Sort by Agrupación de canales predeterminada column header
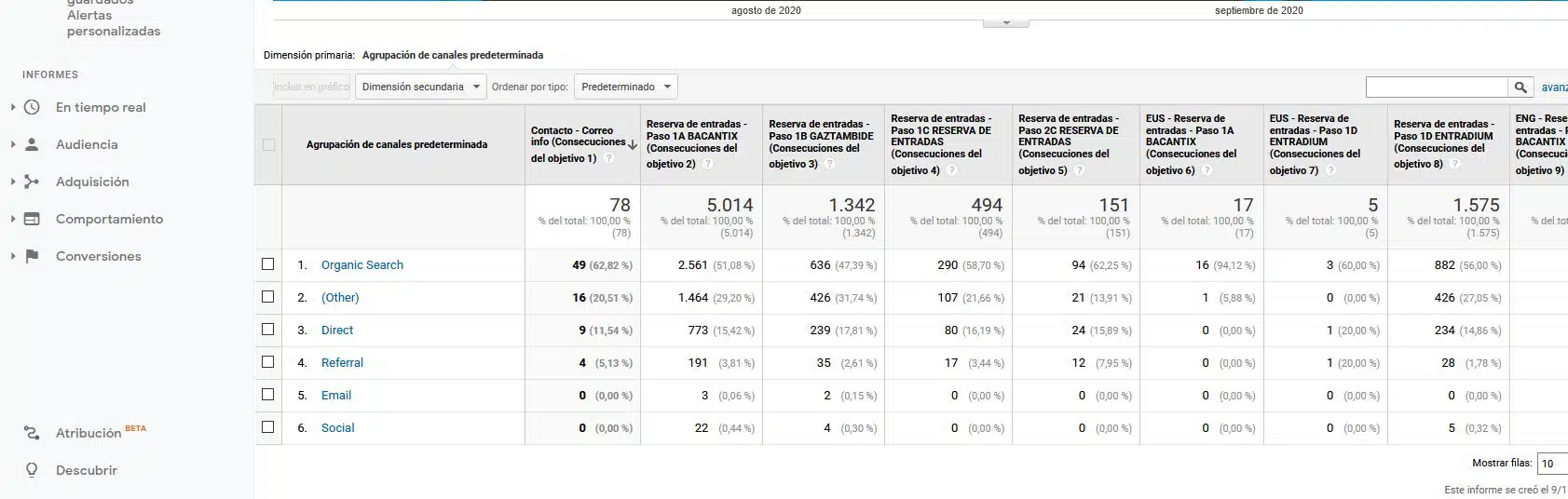 (x=397, y=144)
